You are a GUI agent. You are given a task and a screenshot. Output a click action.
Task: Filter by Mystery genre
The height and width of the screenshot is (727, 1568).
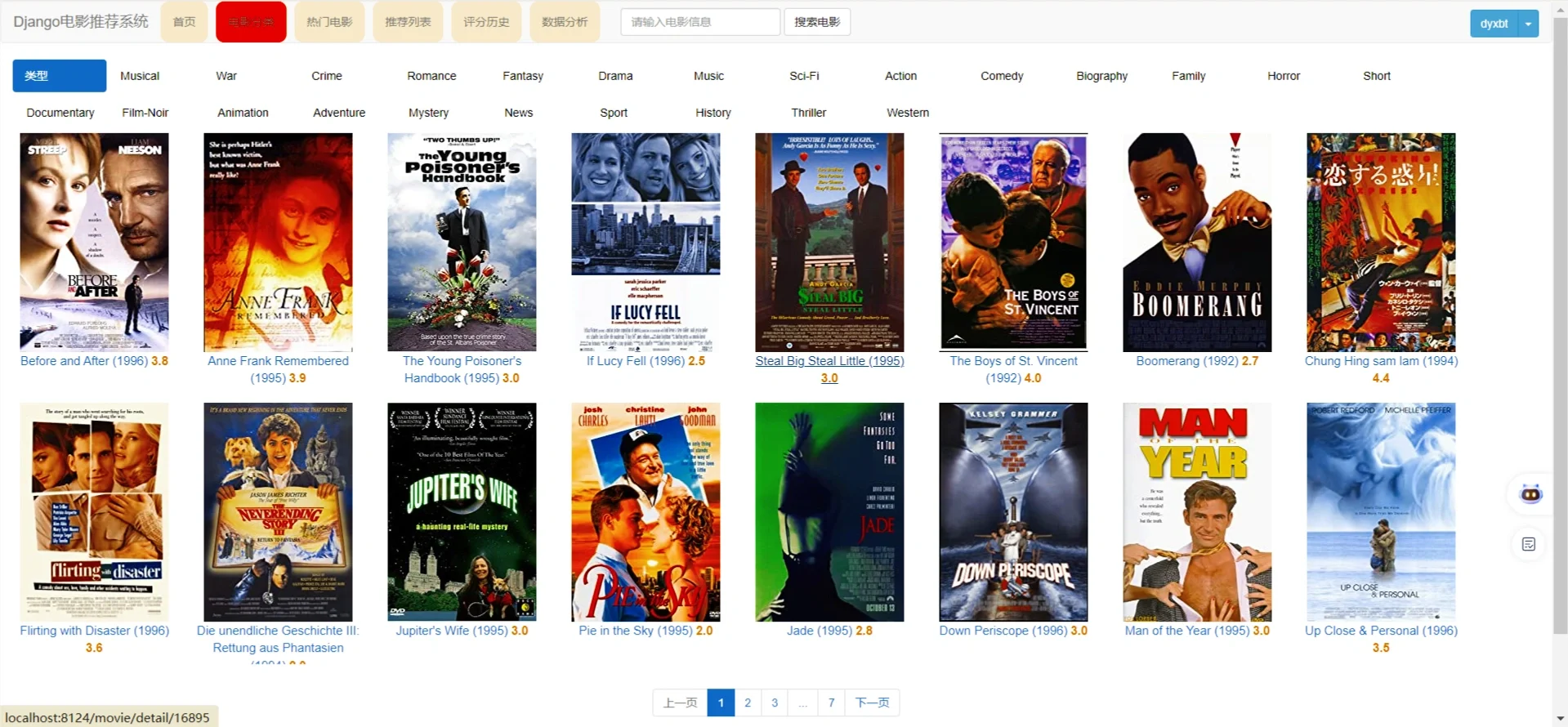pos(429,113)
